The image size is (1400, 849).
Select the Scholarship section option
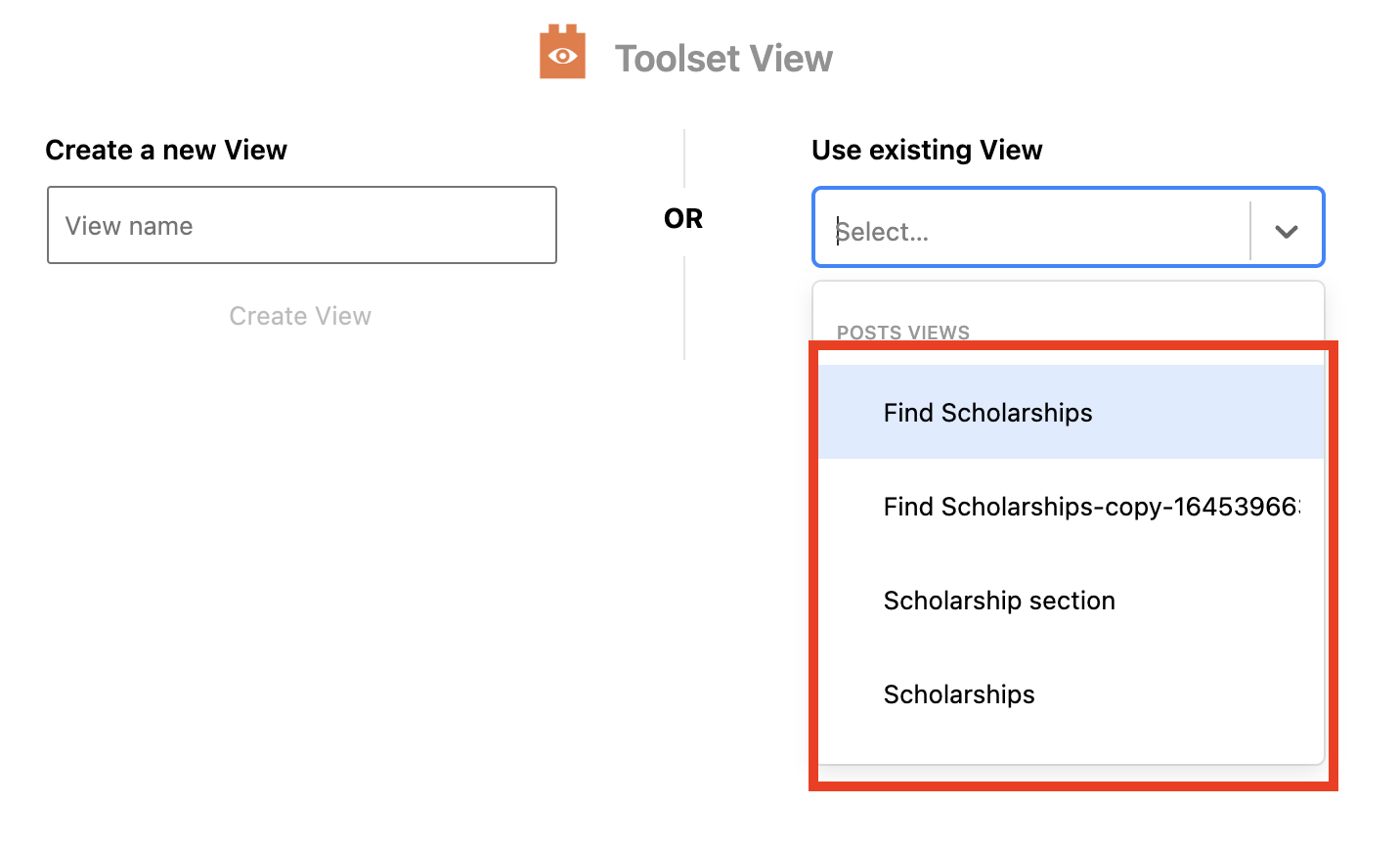(x=1071, y=600)
